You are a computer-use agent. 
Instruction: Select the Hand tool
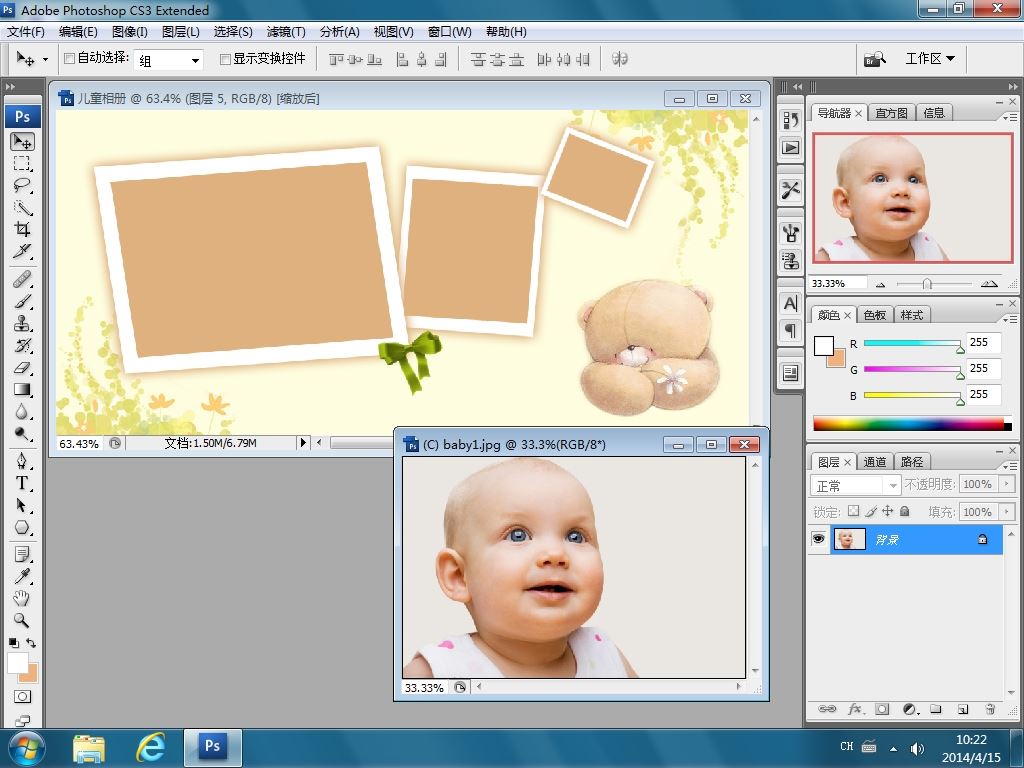[x=22, y=598]
